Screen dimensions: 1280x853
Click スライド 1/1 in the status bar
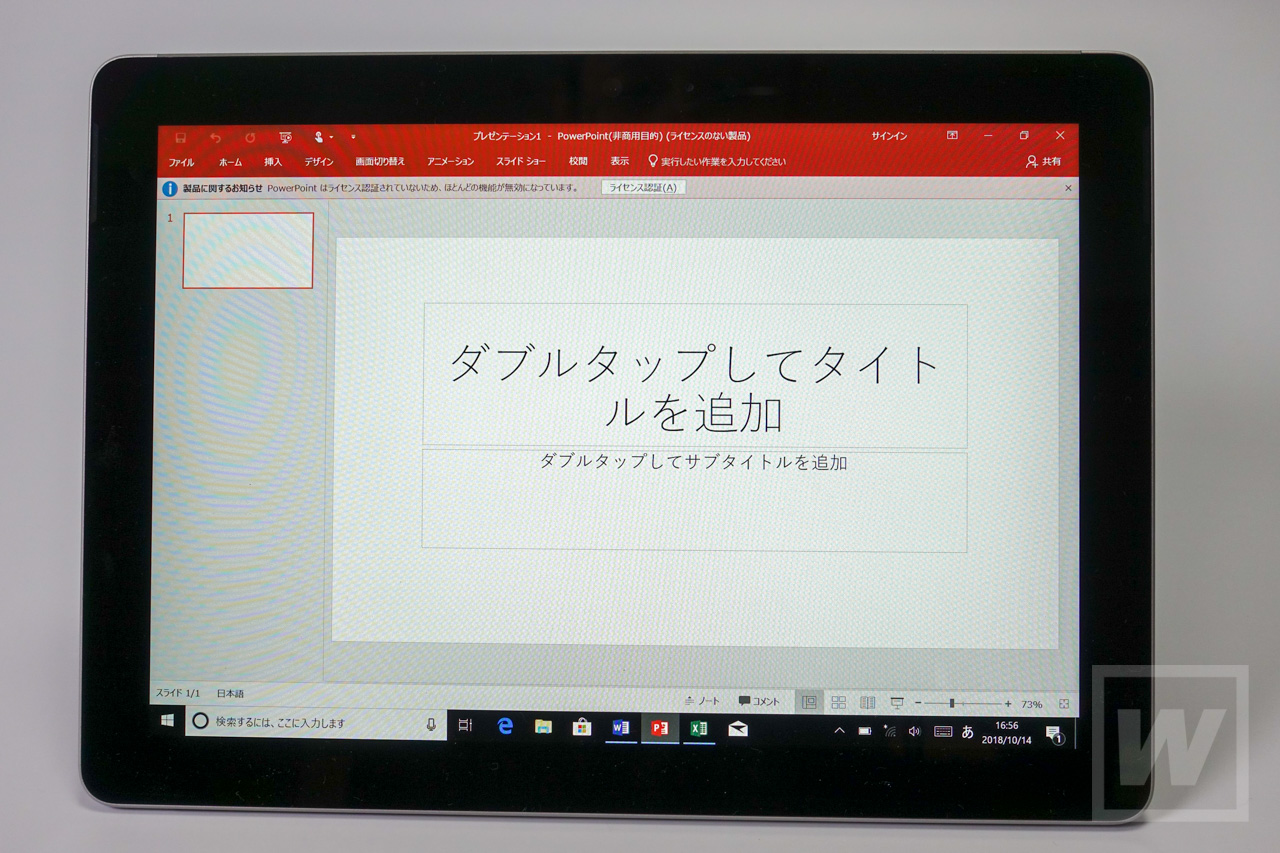(178, 693)
